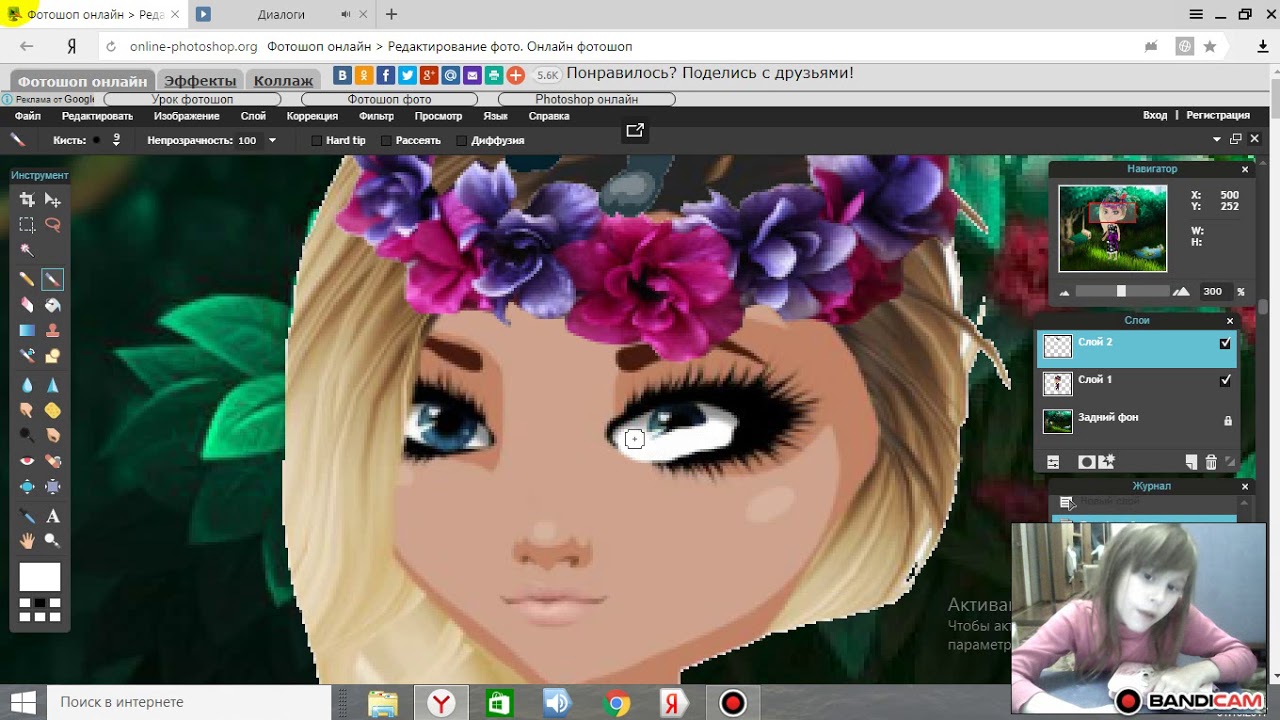Screen dimensions: 1280x720
Task: Select the Color Picker eyedropper tool
Action: coord(27,516)
